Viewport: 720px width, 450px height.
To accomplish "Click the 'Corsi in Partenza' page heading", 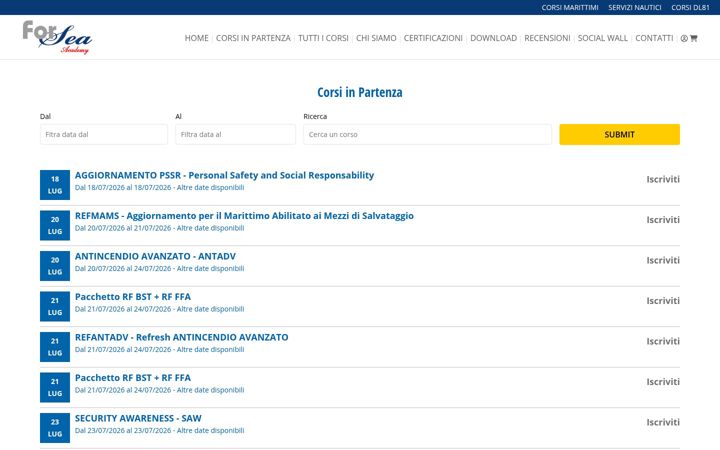I will point(360,92).
